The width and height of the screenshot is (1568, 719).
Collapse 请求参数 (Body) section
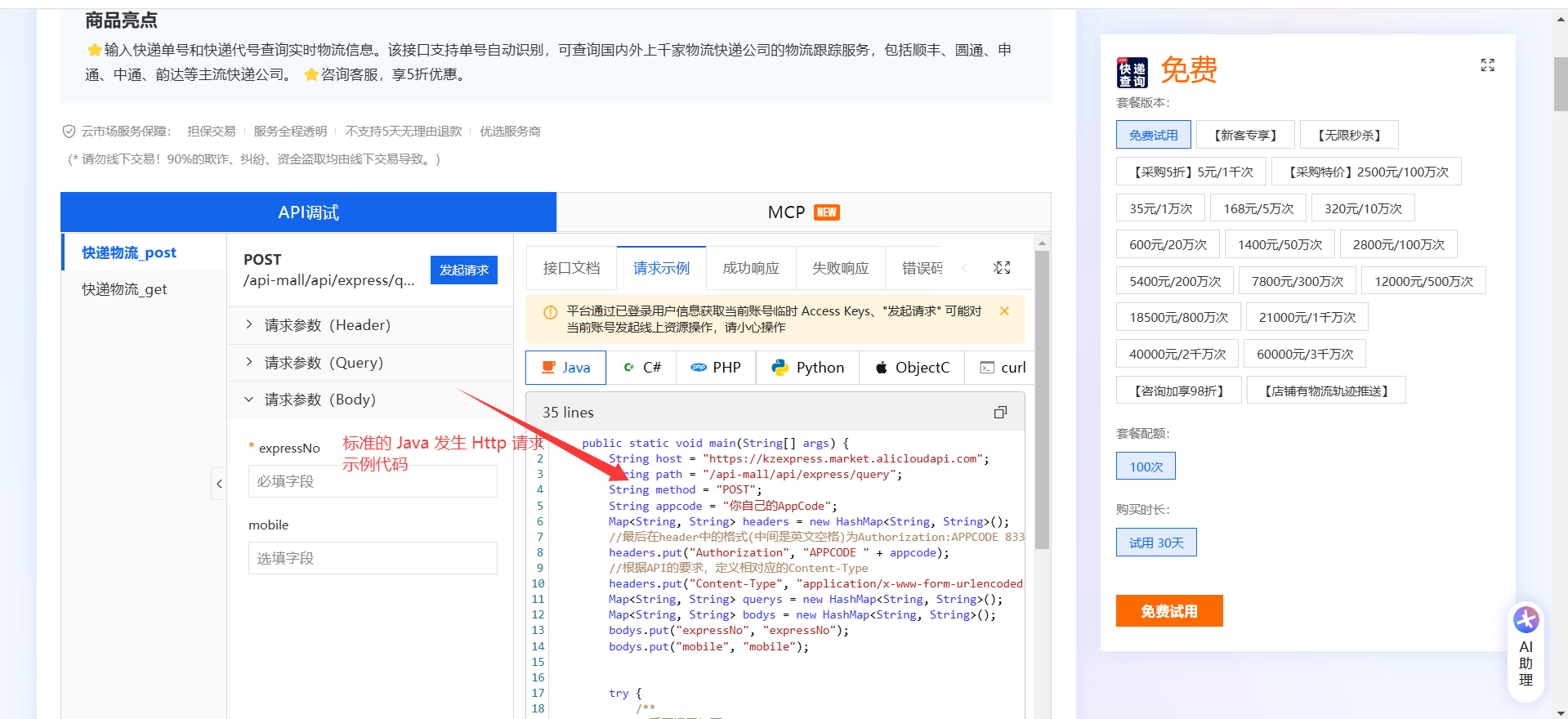pos(370,400)
